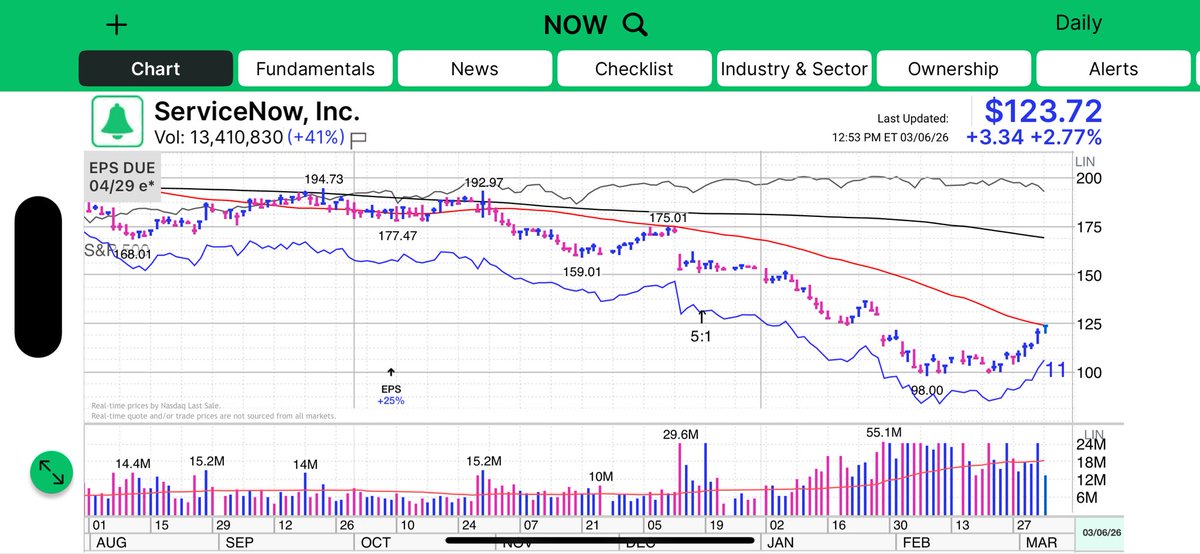This screenshot has height=554, width=1200.
Task: Tap the 194.73 high price label
Action: pyautogui.click(x=324, y=179)
